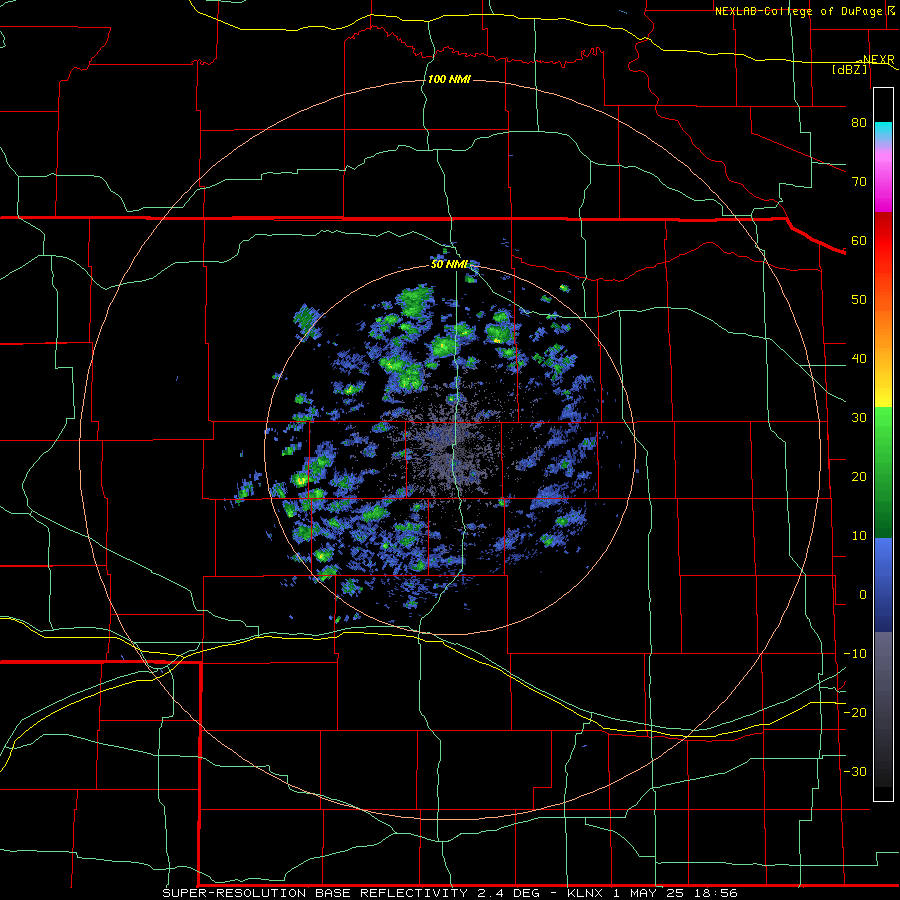Click the -10 value on the color scale
900x900 pixels.
[855, 654]
